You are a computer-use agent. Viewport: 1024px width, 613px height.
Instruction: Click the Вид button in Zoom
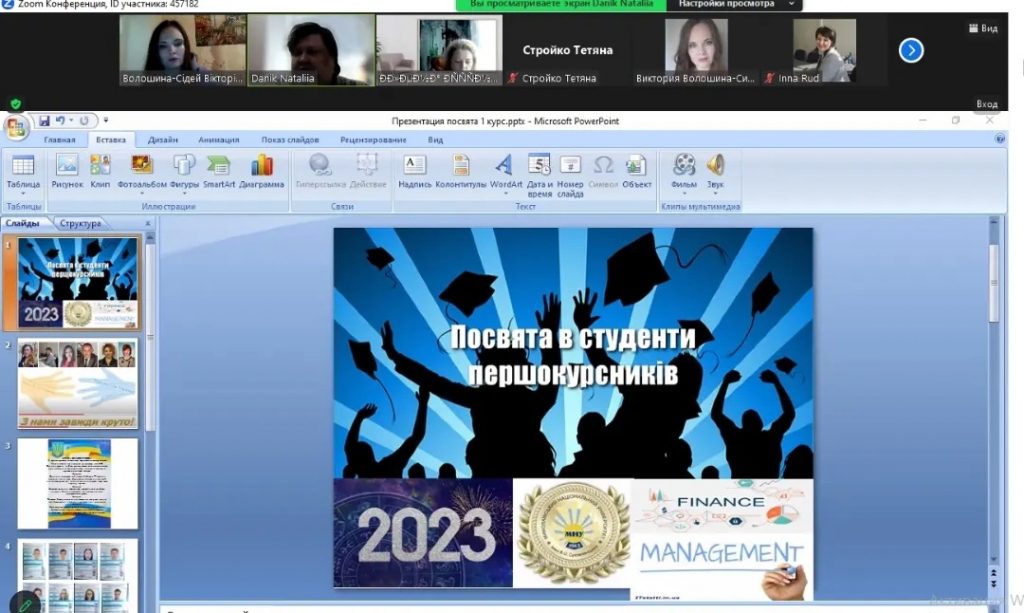983,28
